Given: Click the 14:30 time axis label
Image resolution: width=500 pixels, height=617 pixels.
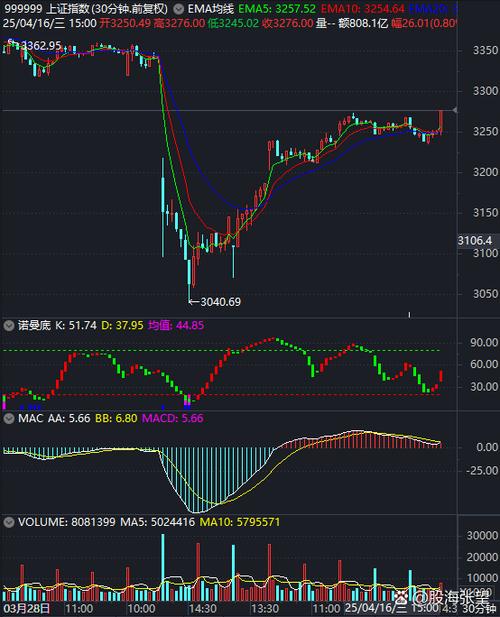Looking at the screenshot, I should click(x=203, y=608).
